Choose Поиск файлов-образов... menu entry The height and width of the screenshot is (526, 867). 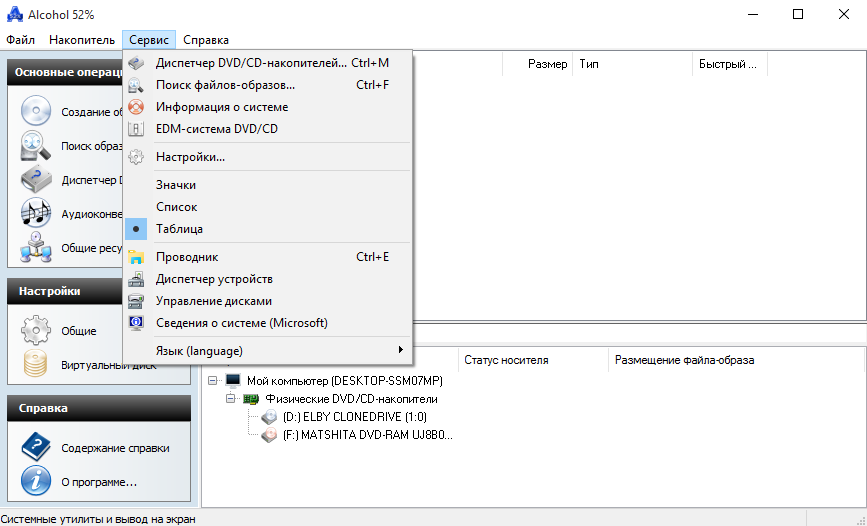click(x=268, y=85)
